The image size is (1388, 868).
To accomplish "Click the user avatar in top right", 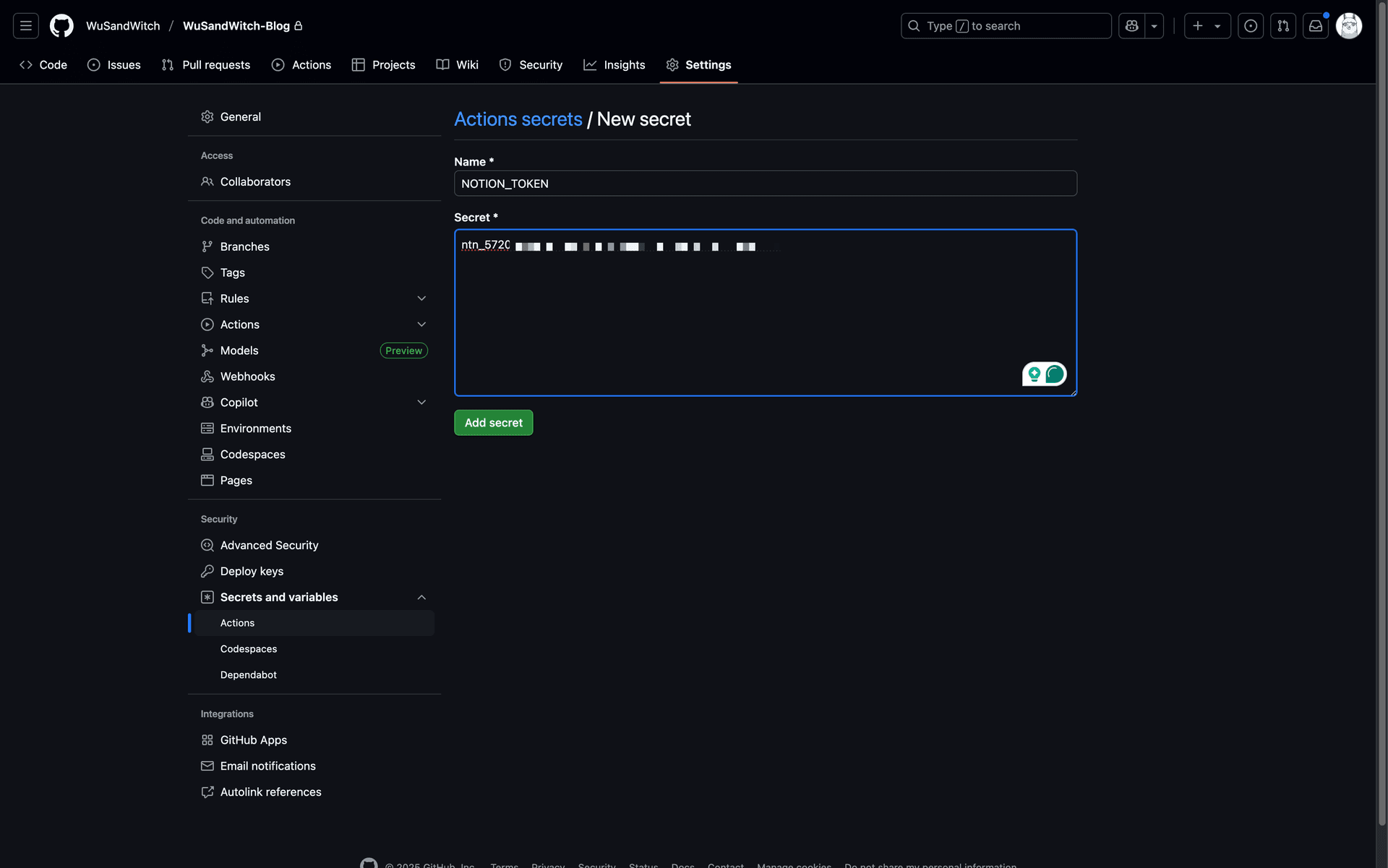I will coord(1348,26).
